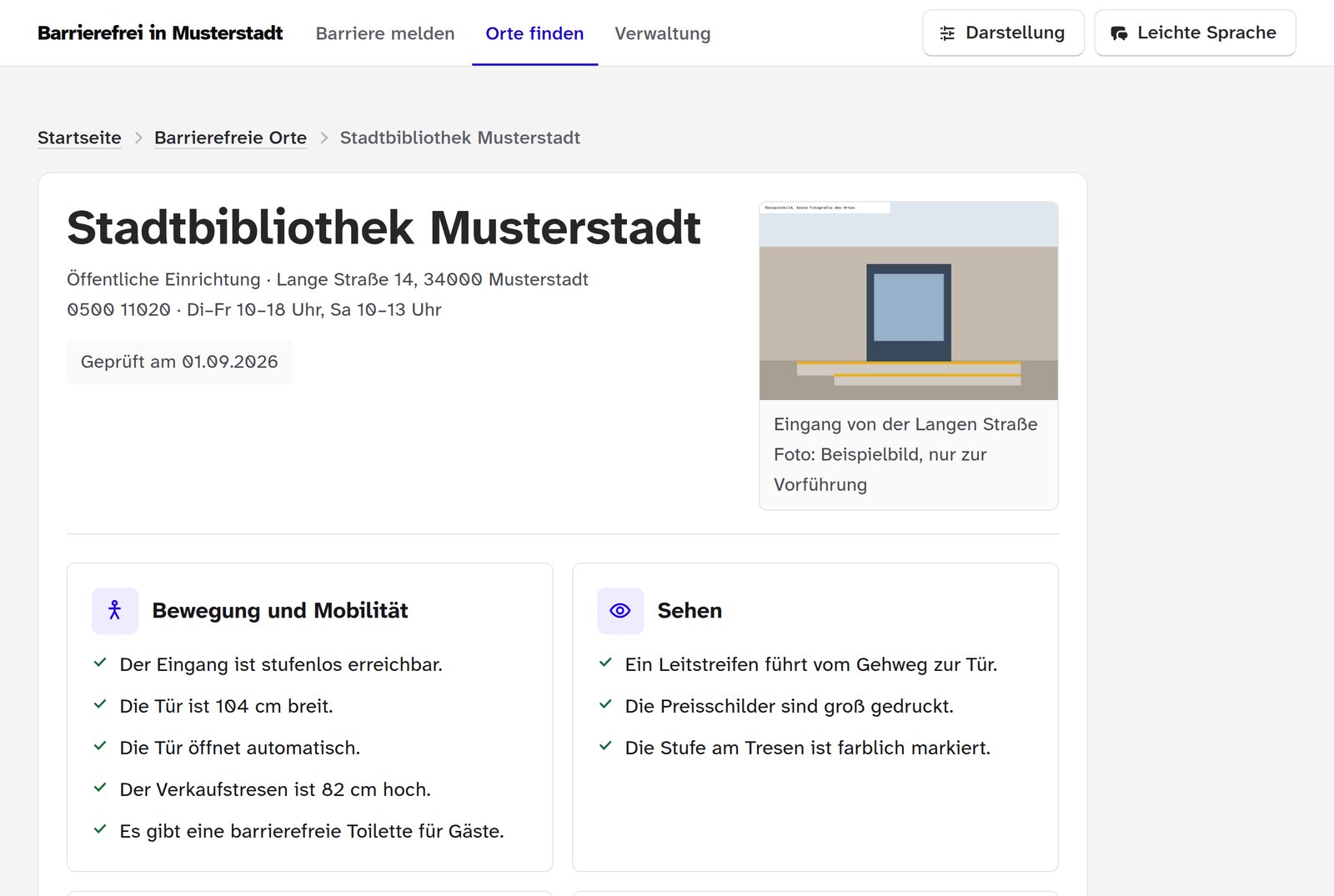
Task: Click the text Der Eingang ist stufenlos erreichbar
Action: (281, 664)
